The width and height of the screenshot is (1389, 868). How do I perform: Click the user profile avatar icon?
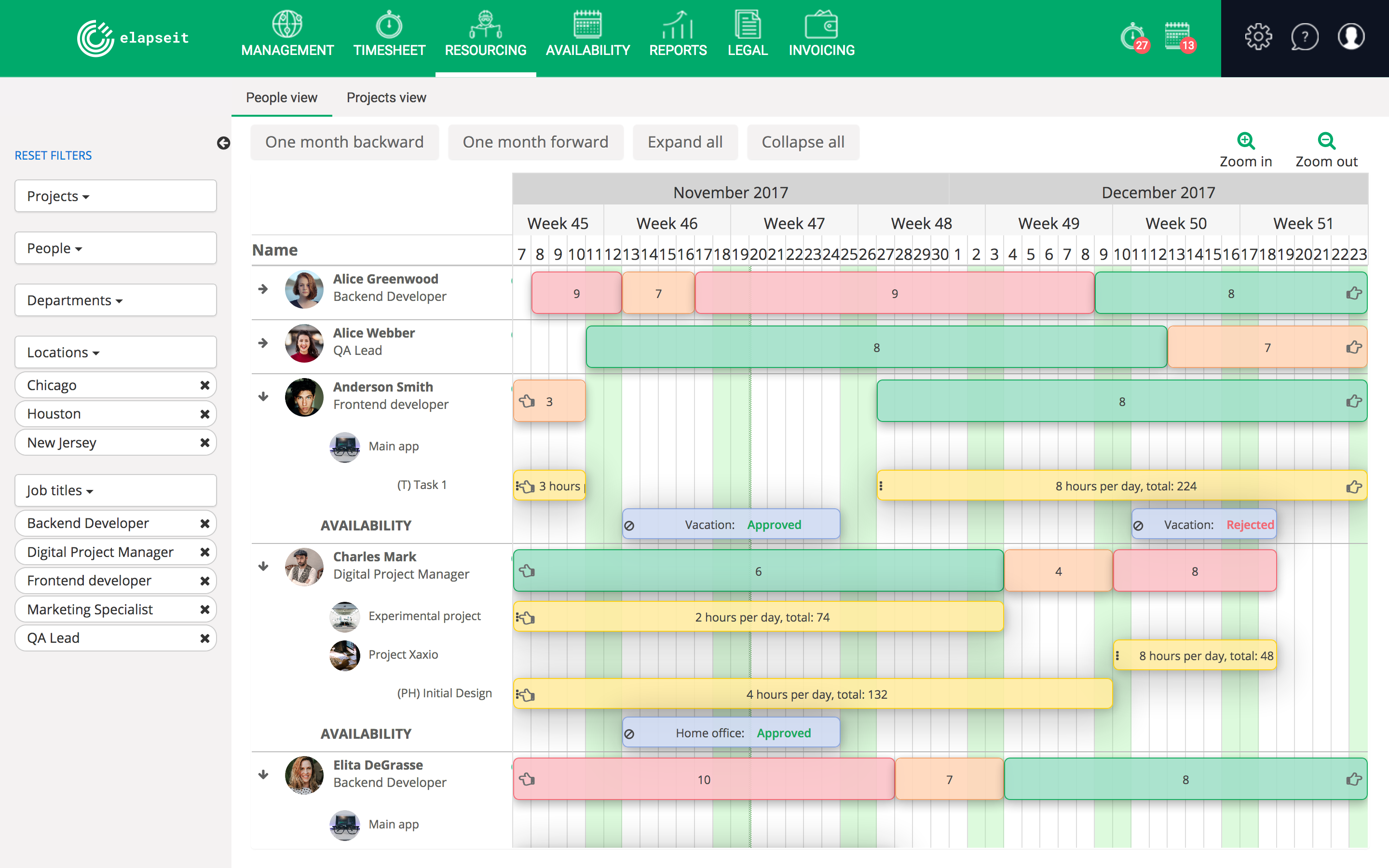(1352, 38)
